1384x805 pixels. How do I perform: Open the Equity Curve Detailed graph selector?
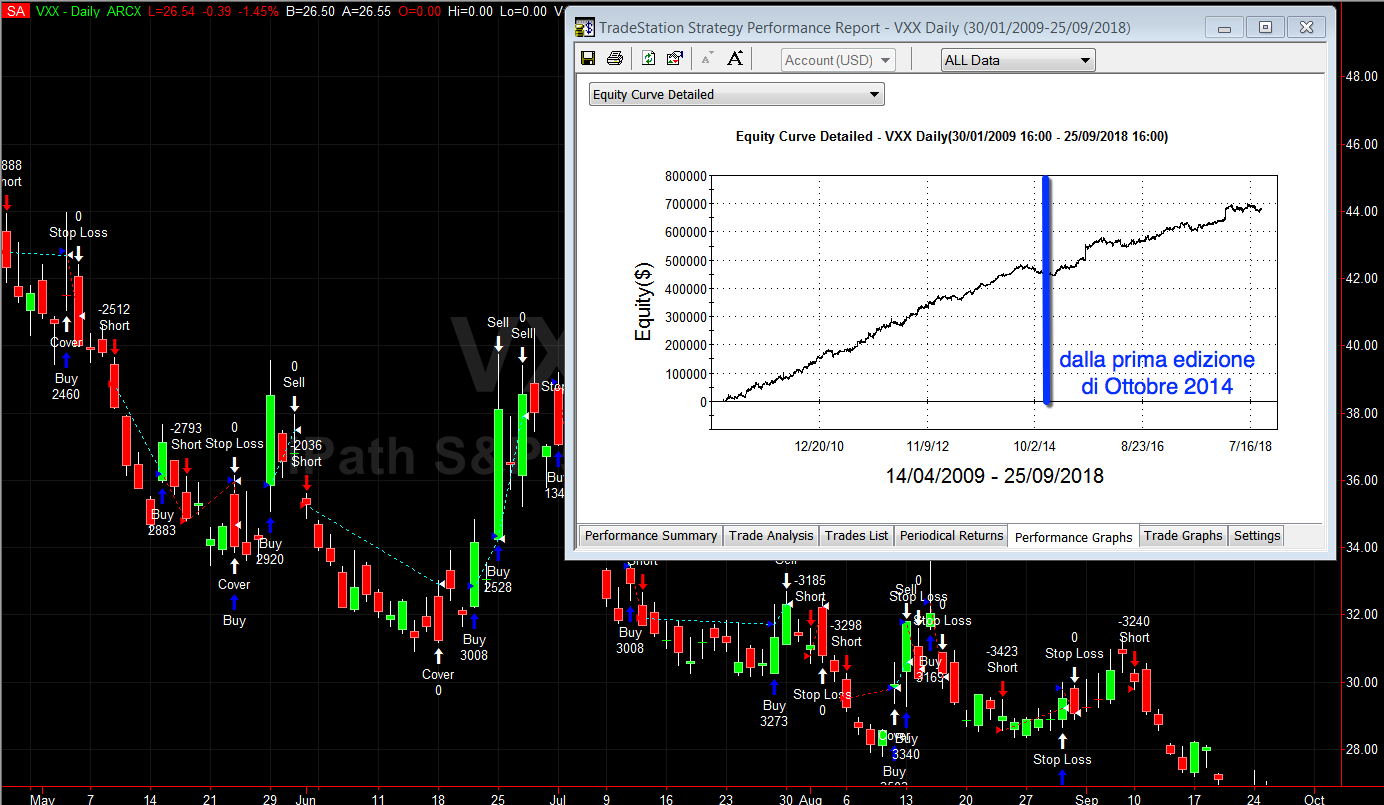point(737,95)
